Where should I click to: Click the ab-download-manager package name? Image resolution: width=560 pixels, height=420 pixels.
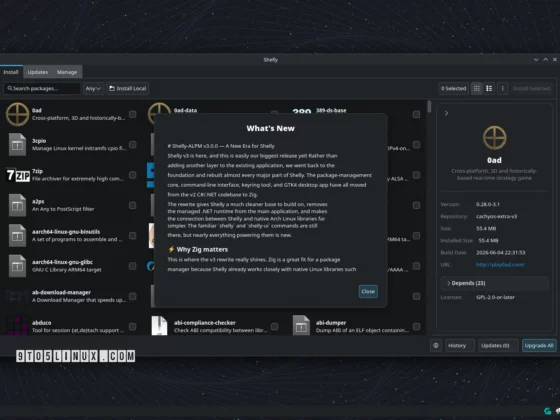(x=61, y=292)
